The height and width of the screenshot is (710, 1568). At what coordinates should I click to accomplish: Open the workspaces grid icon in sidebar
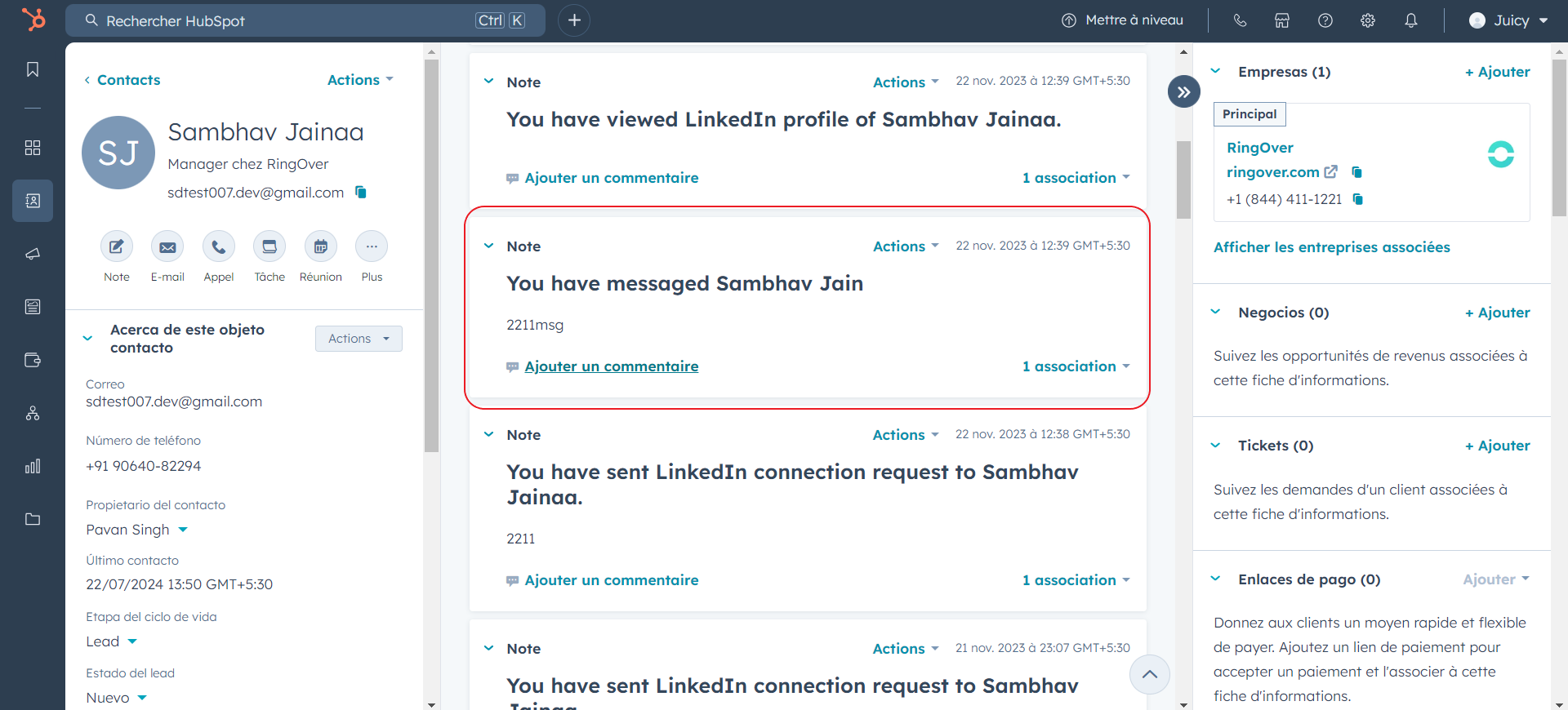(33, 148)
